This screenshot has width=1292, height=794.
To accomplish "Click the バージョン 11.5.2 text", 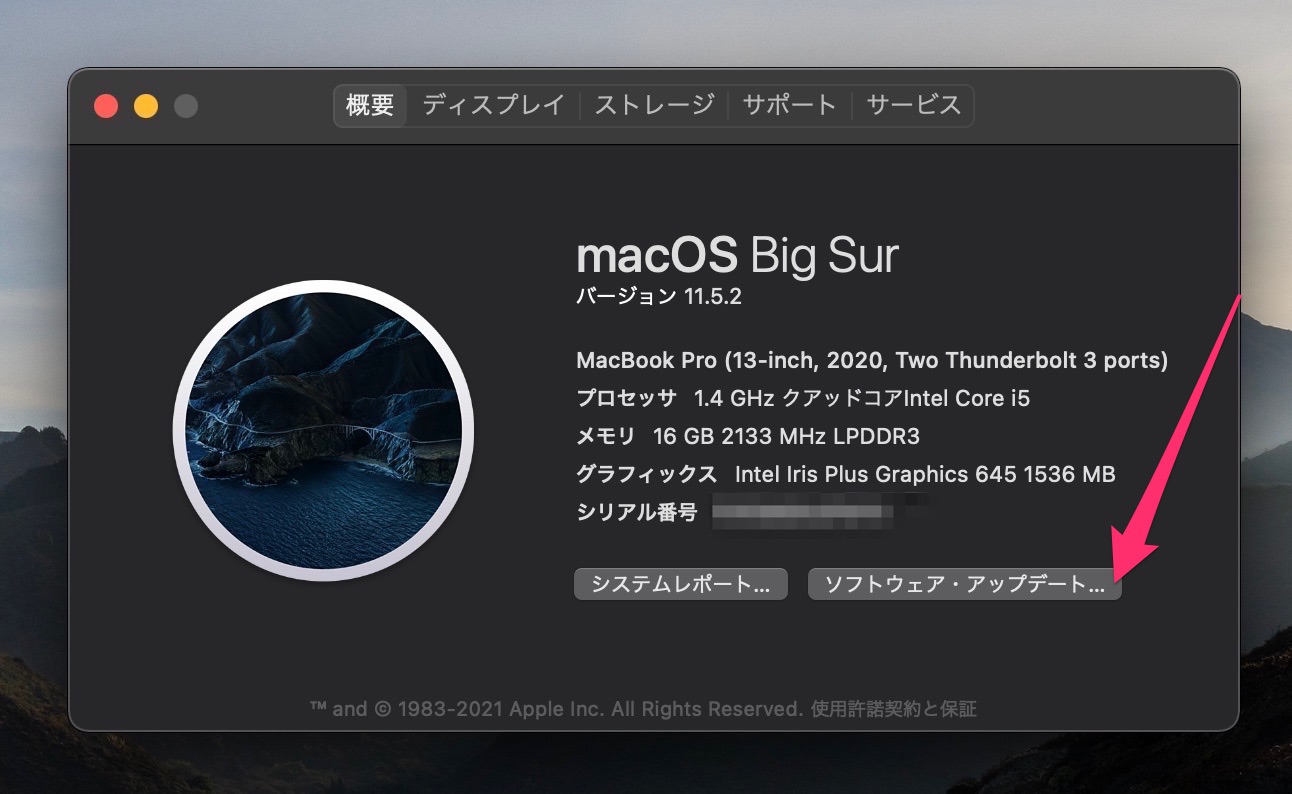I will (659, 297).
